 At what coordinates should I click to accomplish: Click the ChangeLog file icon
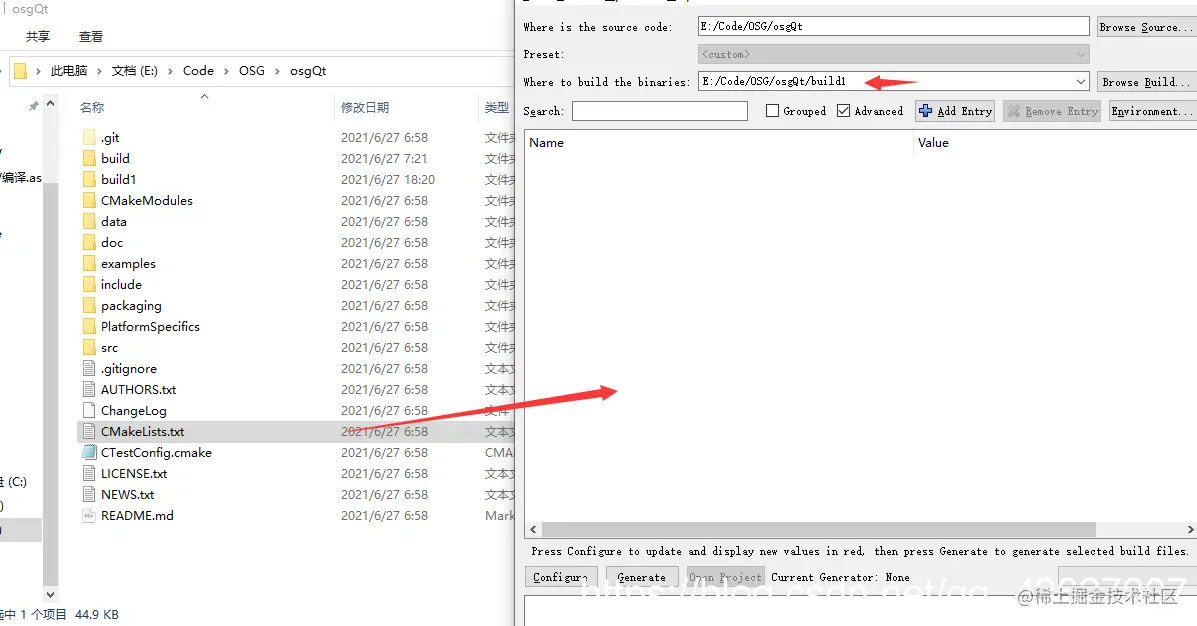(89, 410)
